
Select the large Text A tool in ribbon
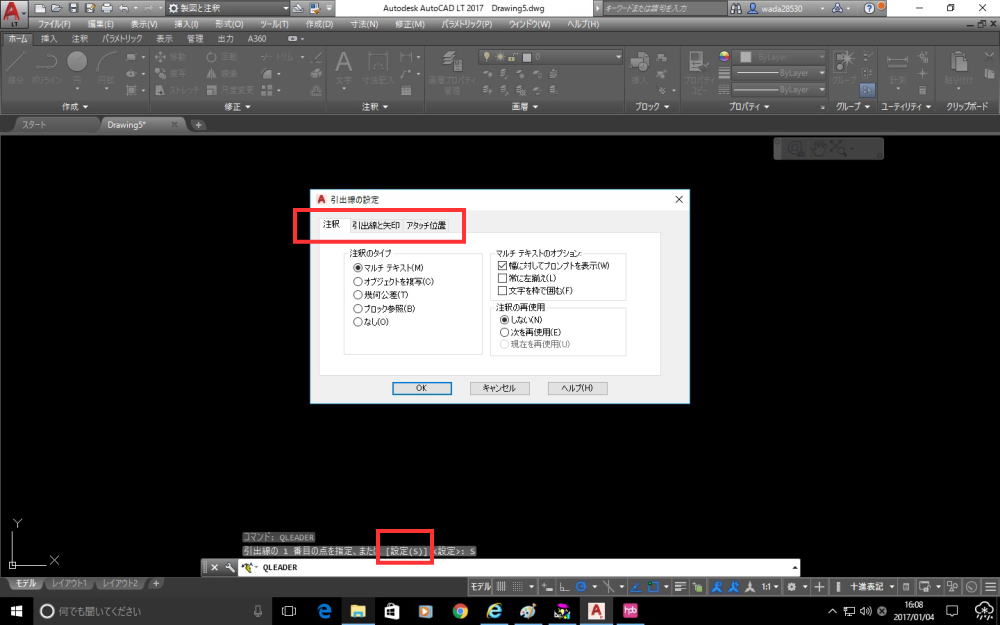tap(344, 62)
